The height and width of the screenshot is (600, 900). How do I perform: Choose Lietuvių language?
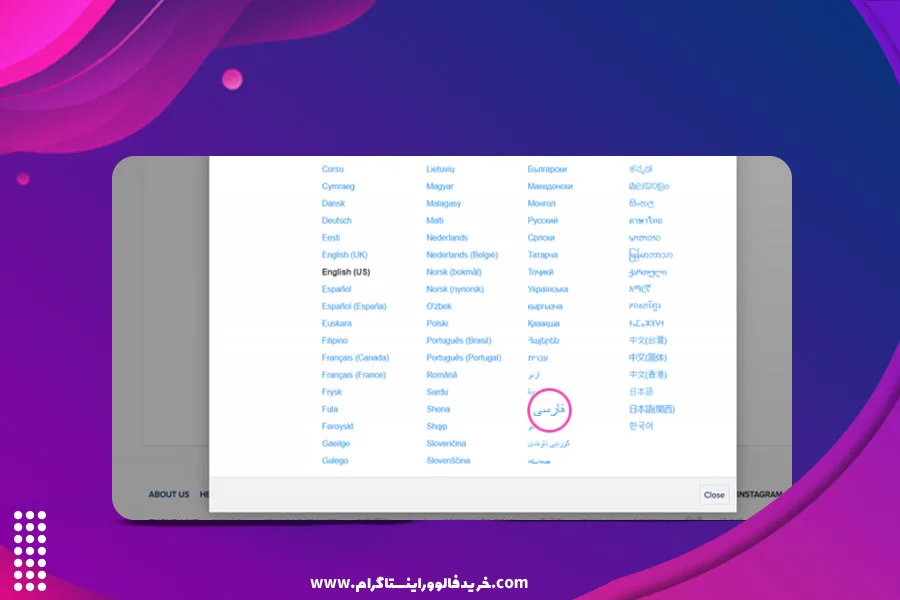[440, 169]
